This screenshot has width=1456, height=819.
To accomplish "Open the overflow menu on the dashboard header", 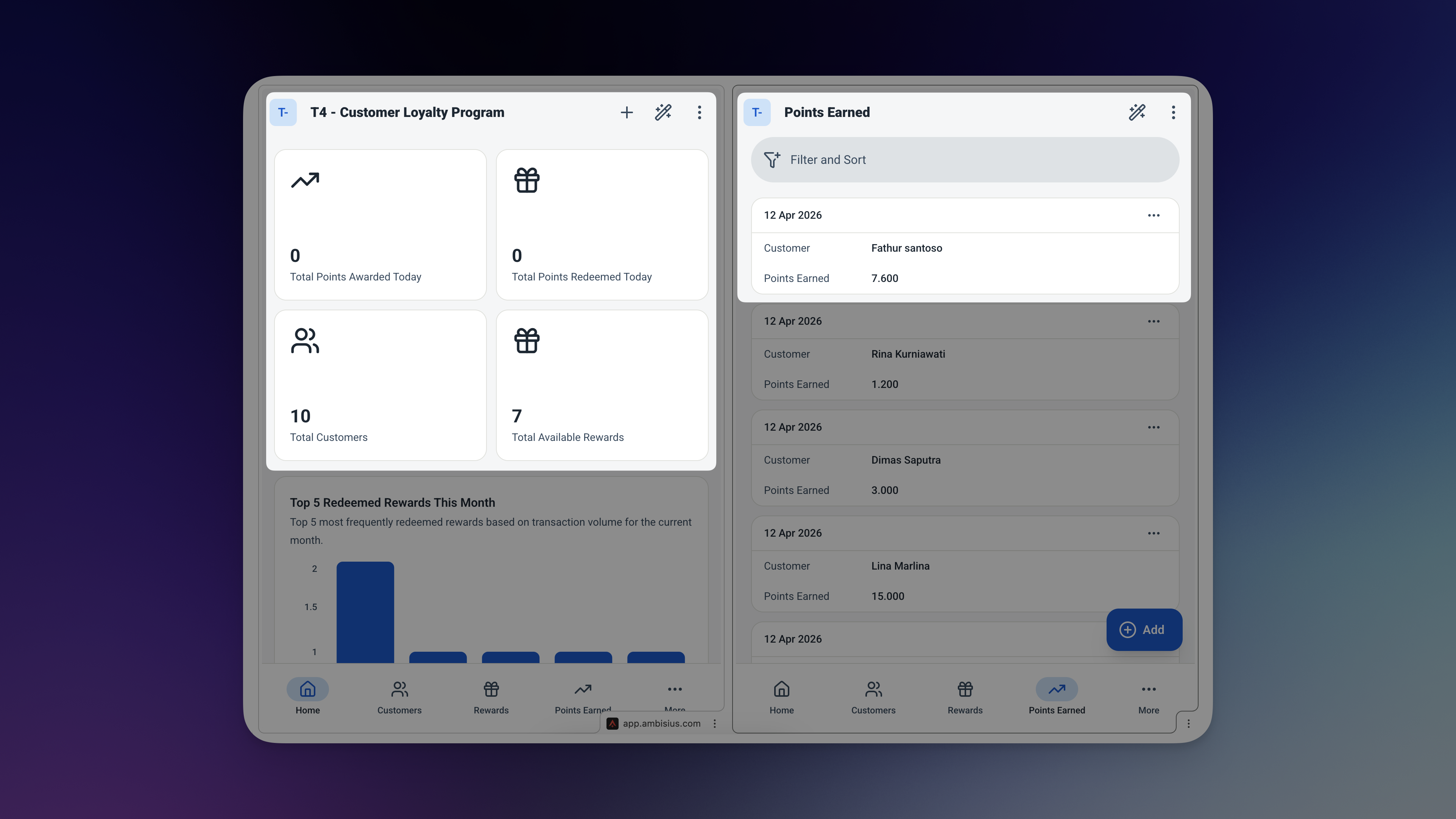I will click(x=699, y=112).
